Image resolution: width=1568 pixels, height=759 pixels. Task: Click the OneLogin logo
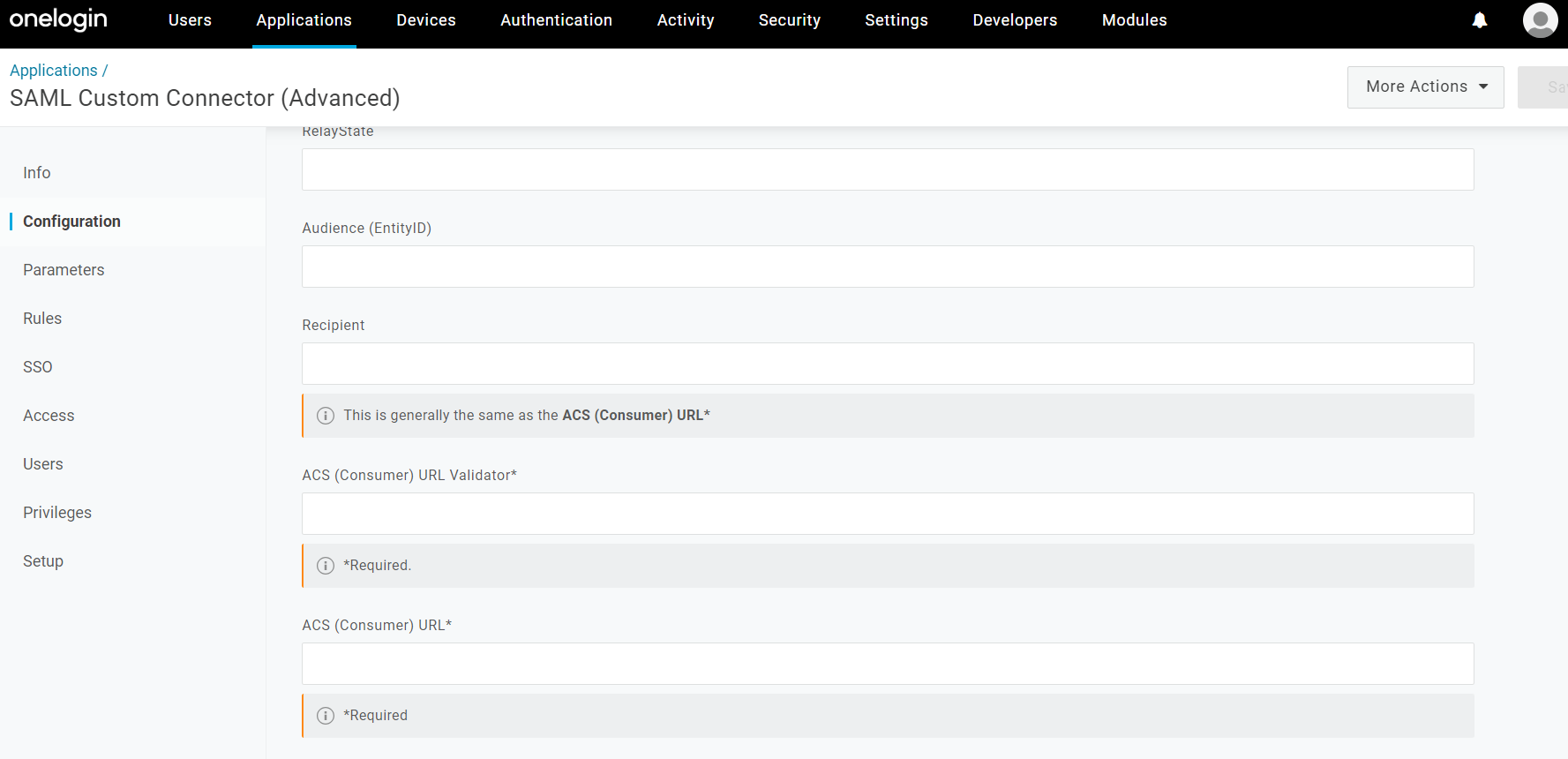[x=58, y=19]
